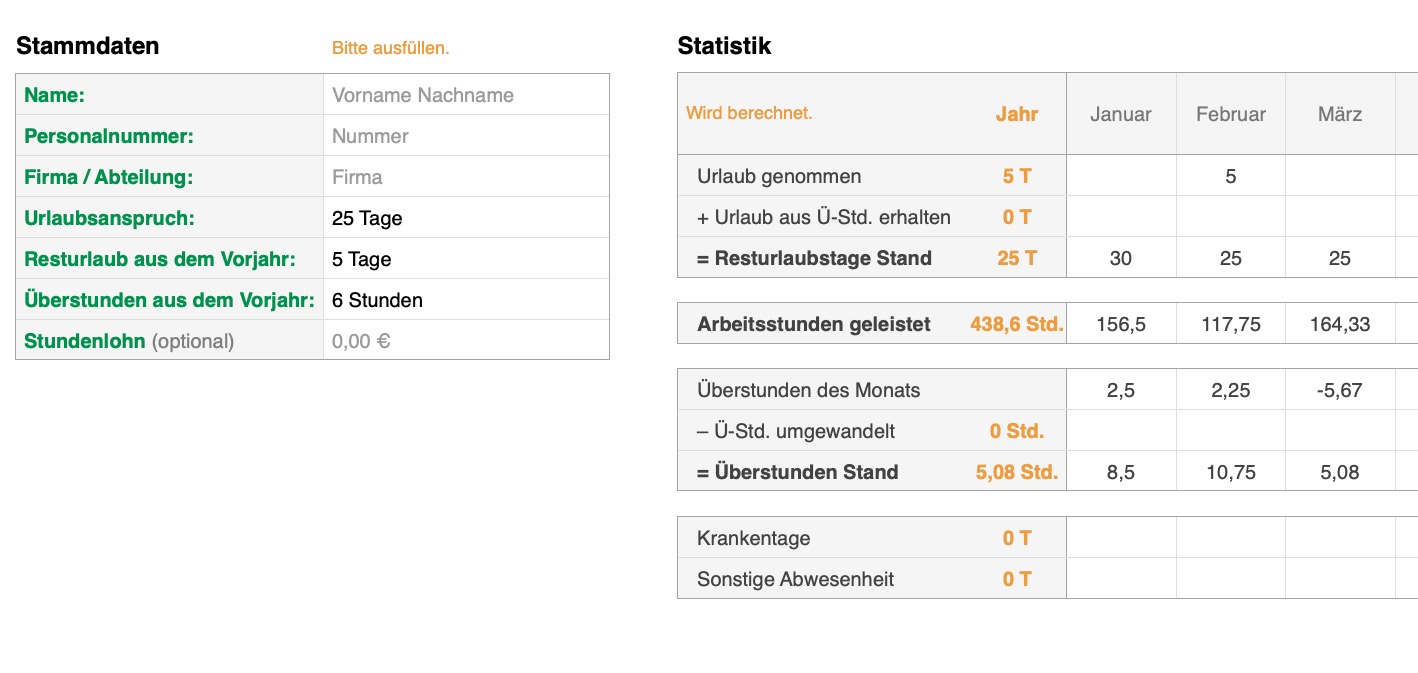Click Januar's Arbeitsstunden geleistet value 156,5
The image size is (1418, 673).
tap(1120, 324)
